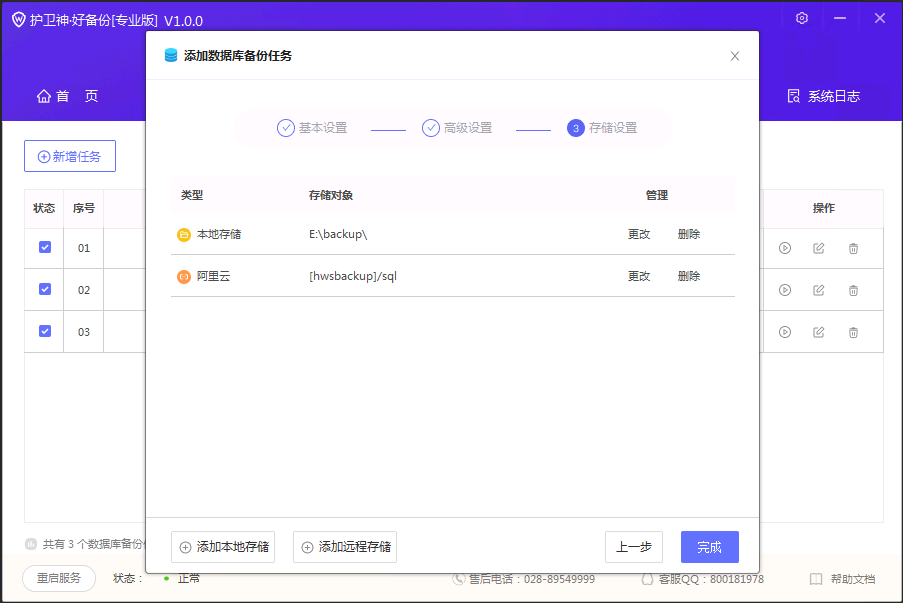
Task: Click the home icon beside 首页
Action: [44, 96]
